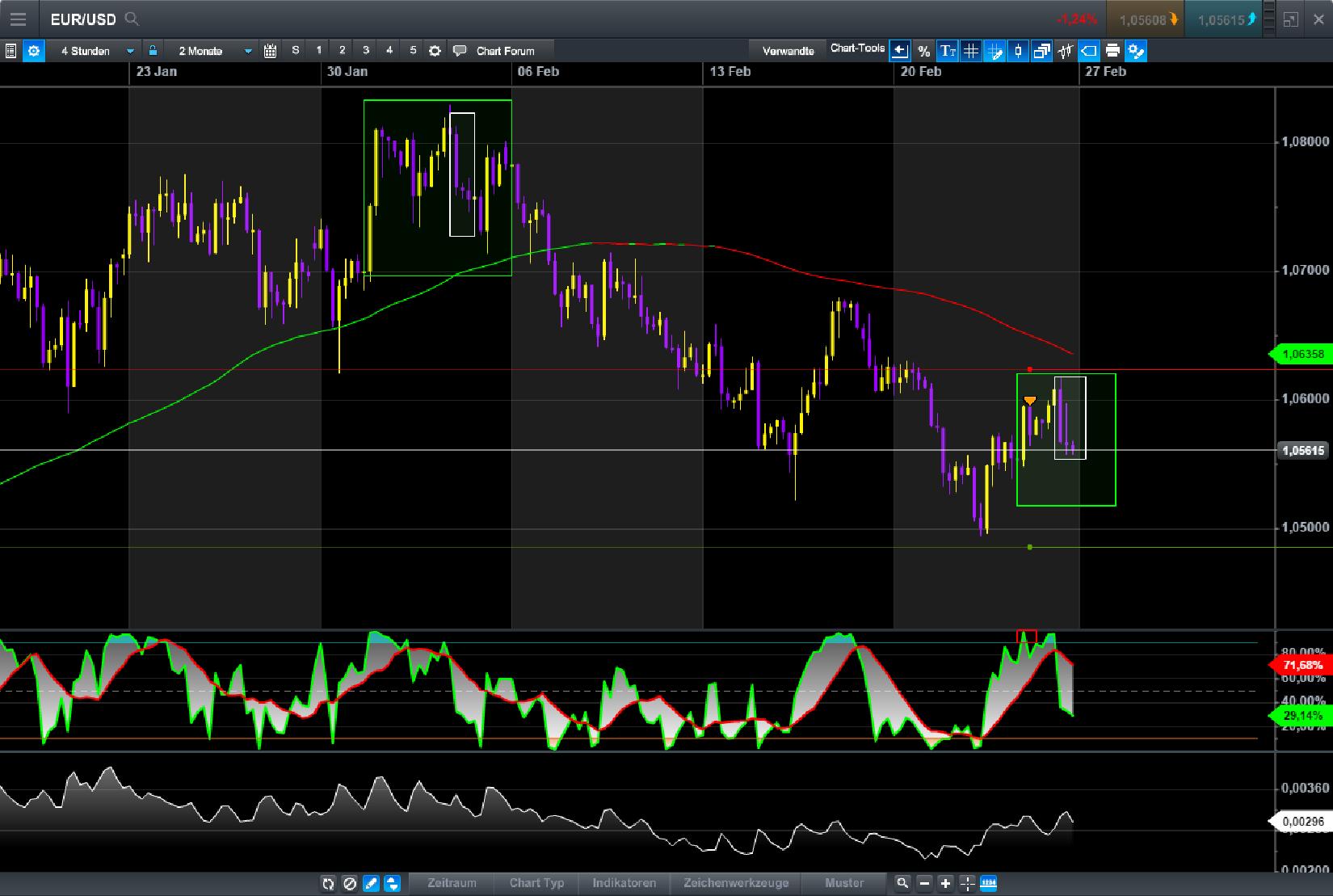Screen dimensions: 1333x896
Task: Click the speech bubble Chart Forum icon
Action: (460, 50)
